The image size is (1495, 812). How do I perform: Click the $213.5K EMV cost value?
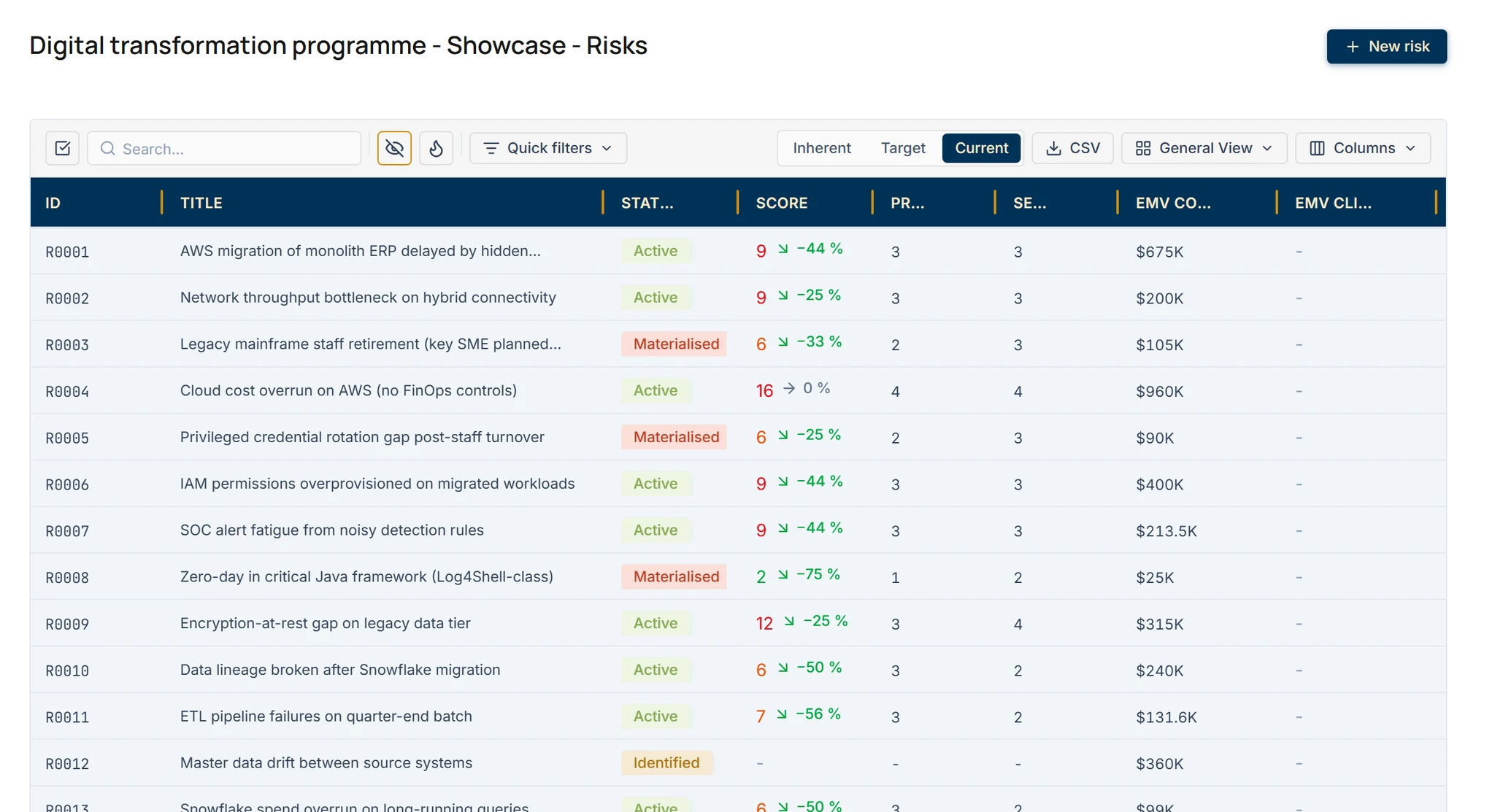point(1166,531)
